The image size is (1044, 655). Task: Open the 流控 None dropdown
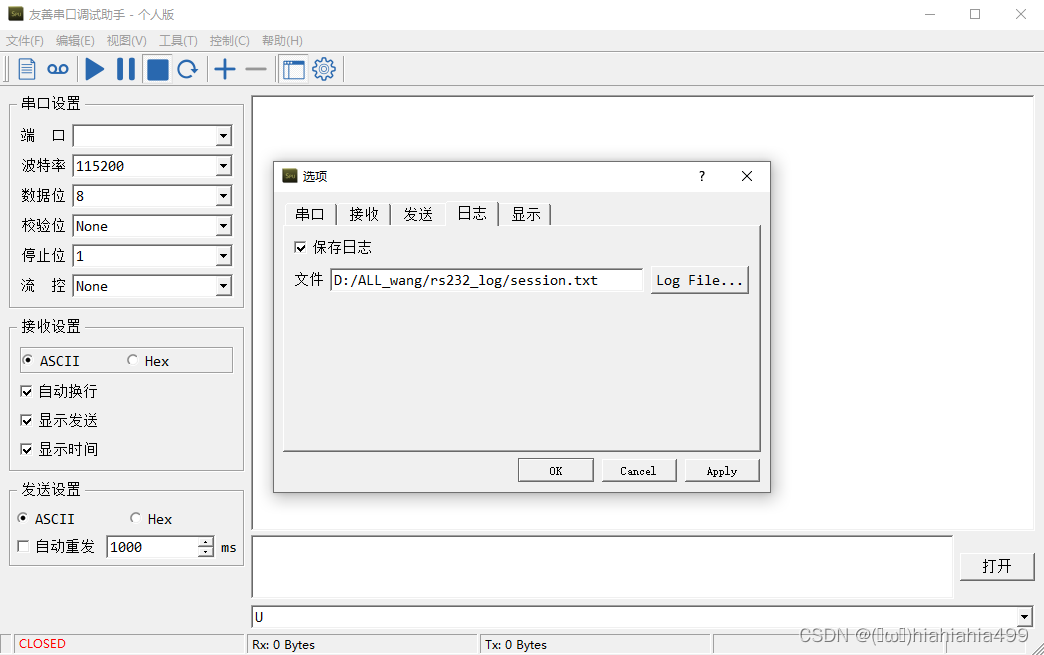pyautogui.click(x=223, y=286)
